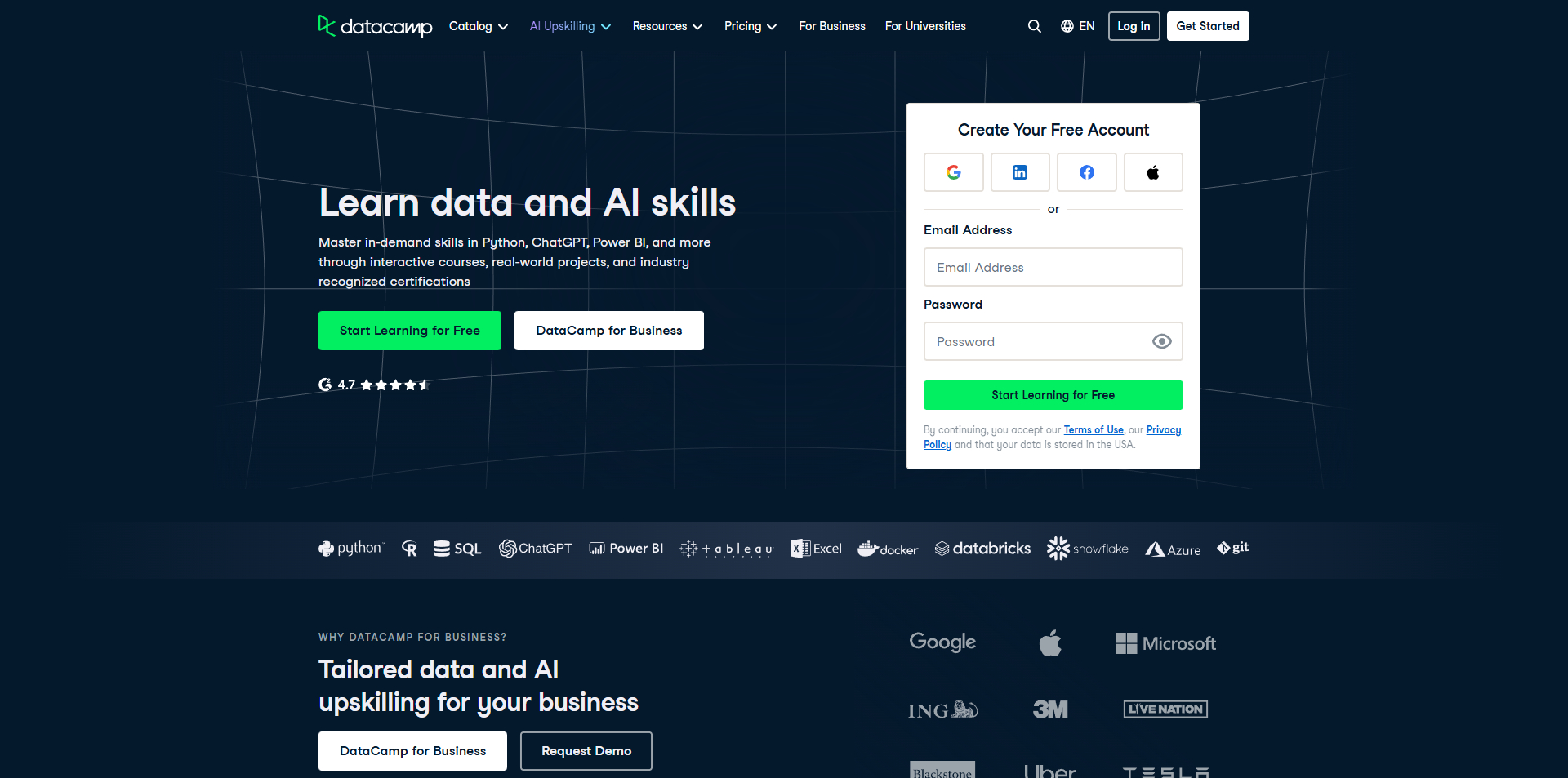Screen dimensions: 1568x778
Task: Click the Email Address input field
Action: point(1053,267)
